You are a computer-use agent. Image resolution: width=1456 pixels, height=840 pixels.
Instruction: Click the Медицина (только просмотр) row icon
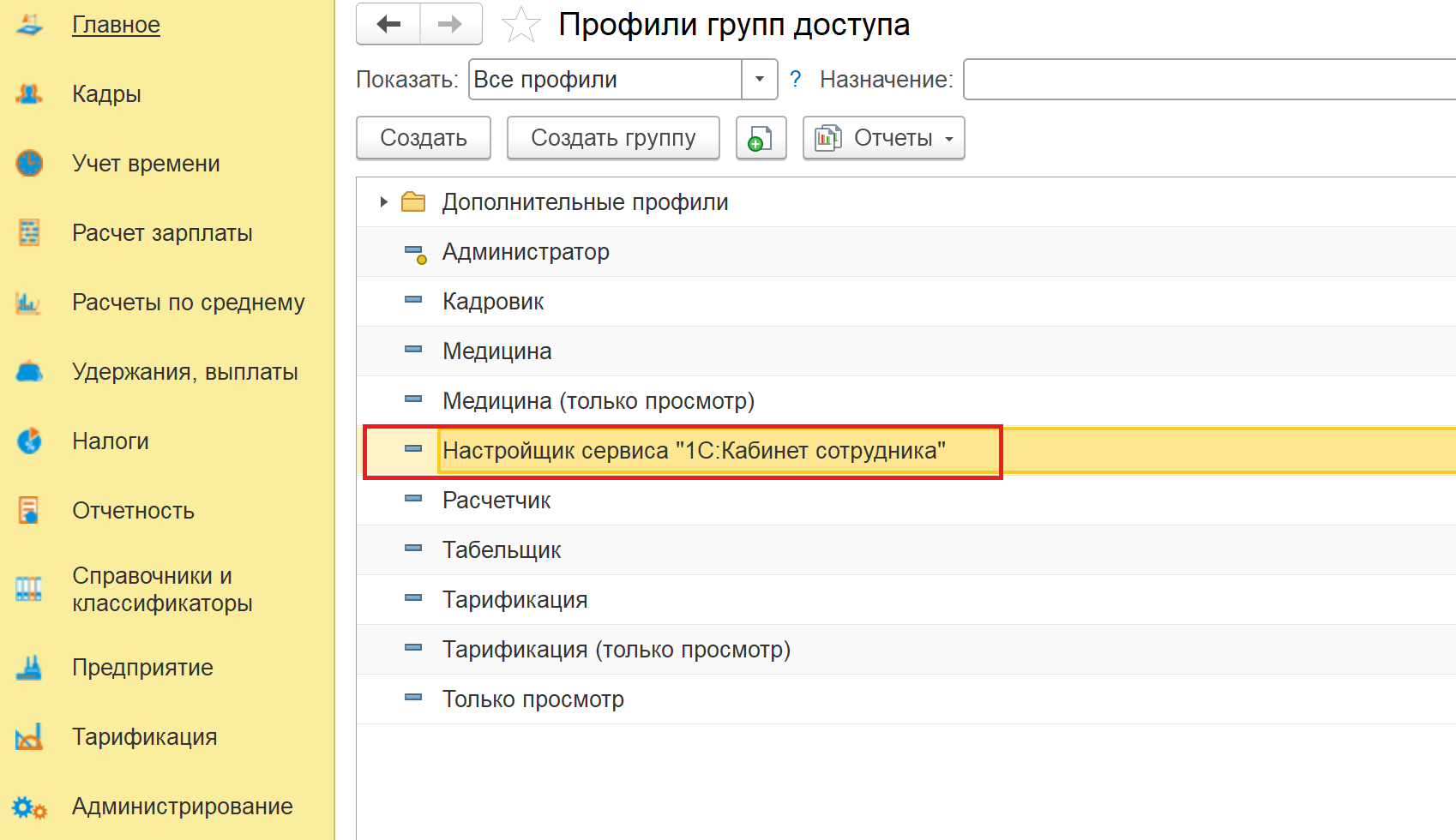(413, 399)
